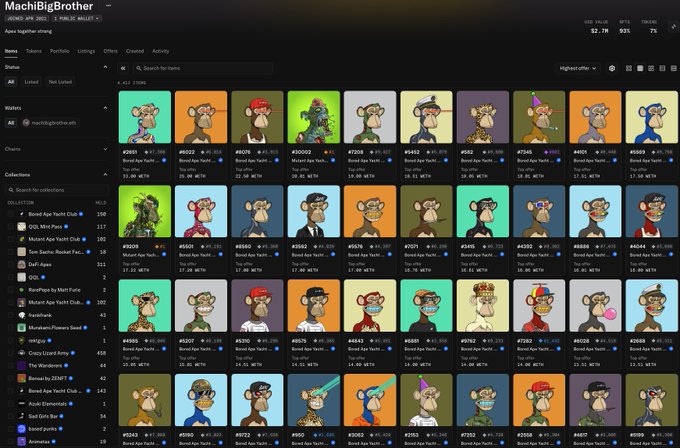
Task: Click the QQL Mint Pass collection icon
Action: 22,226
